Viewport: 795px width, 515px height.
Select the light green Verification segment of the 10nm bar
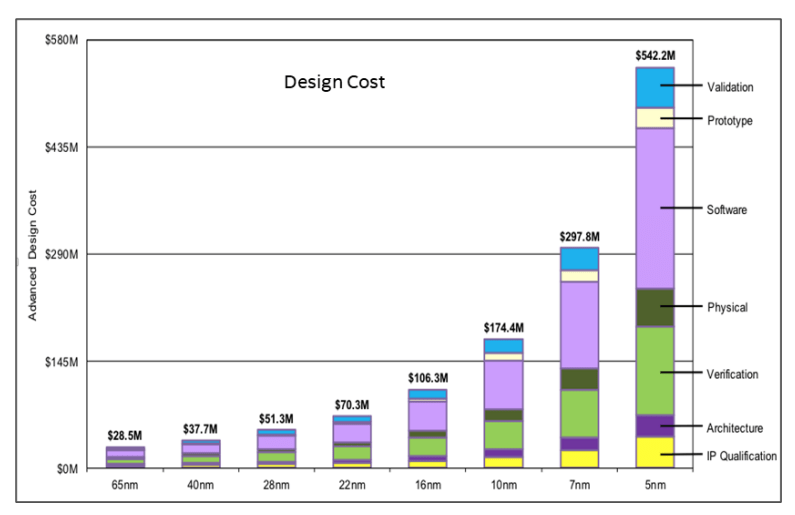(x=503, y=434)
